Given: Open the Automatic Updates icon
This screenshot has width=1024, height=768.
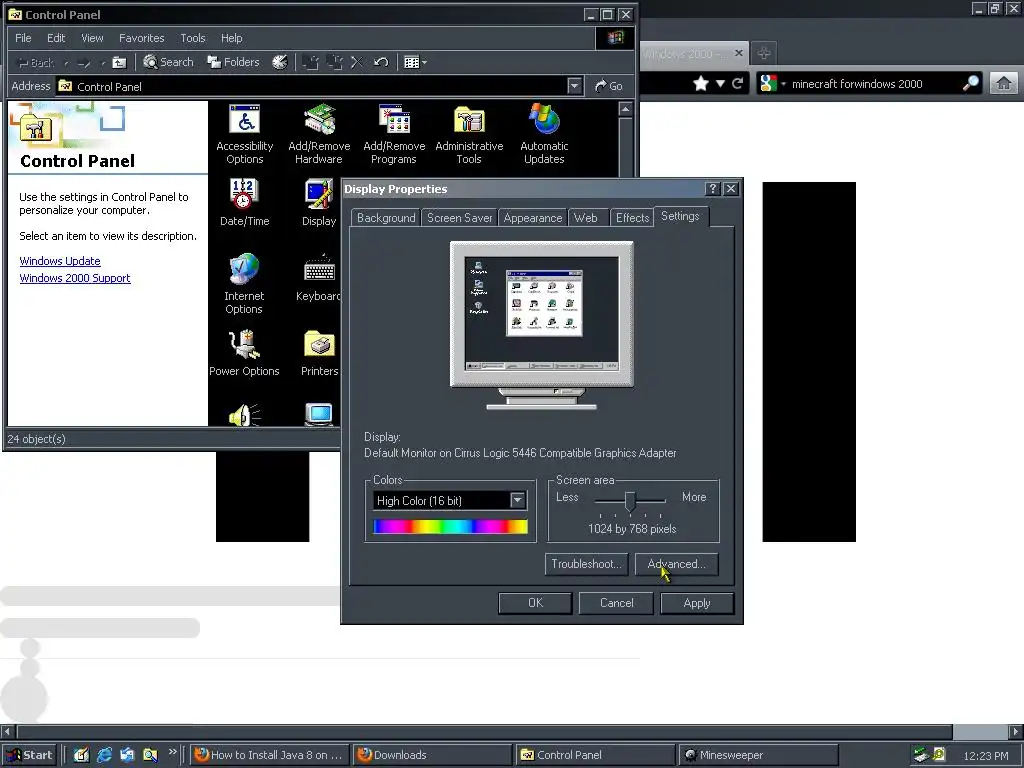Looking at the screenshot, I should tap(544, 134).
